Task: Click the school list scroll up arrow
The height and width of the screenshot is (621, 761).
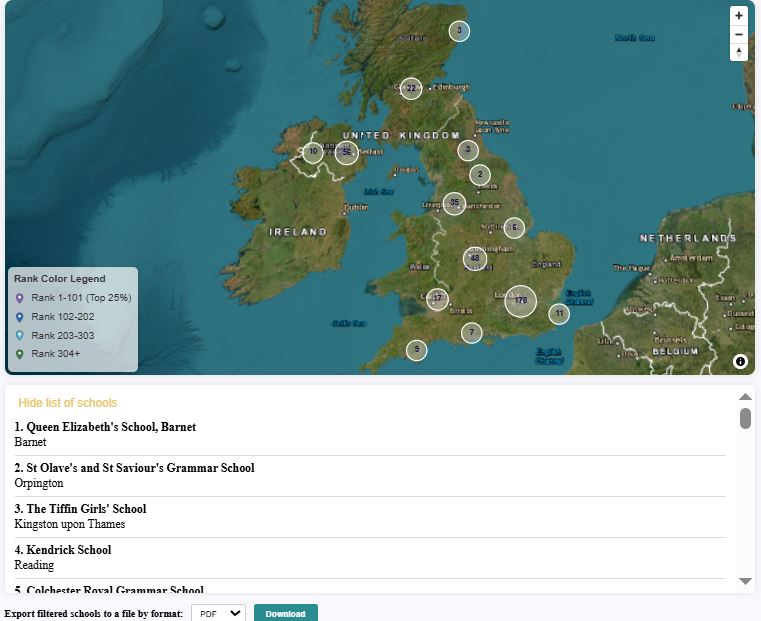Action: pos(745,397)
